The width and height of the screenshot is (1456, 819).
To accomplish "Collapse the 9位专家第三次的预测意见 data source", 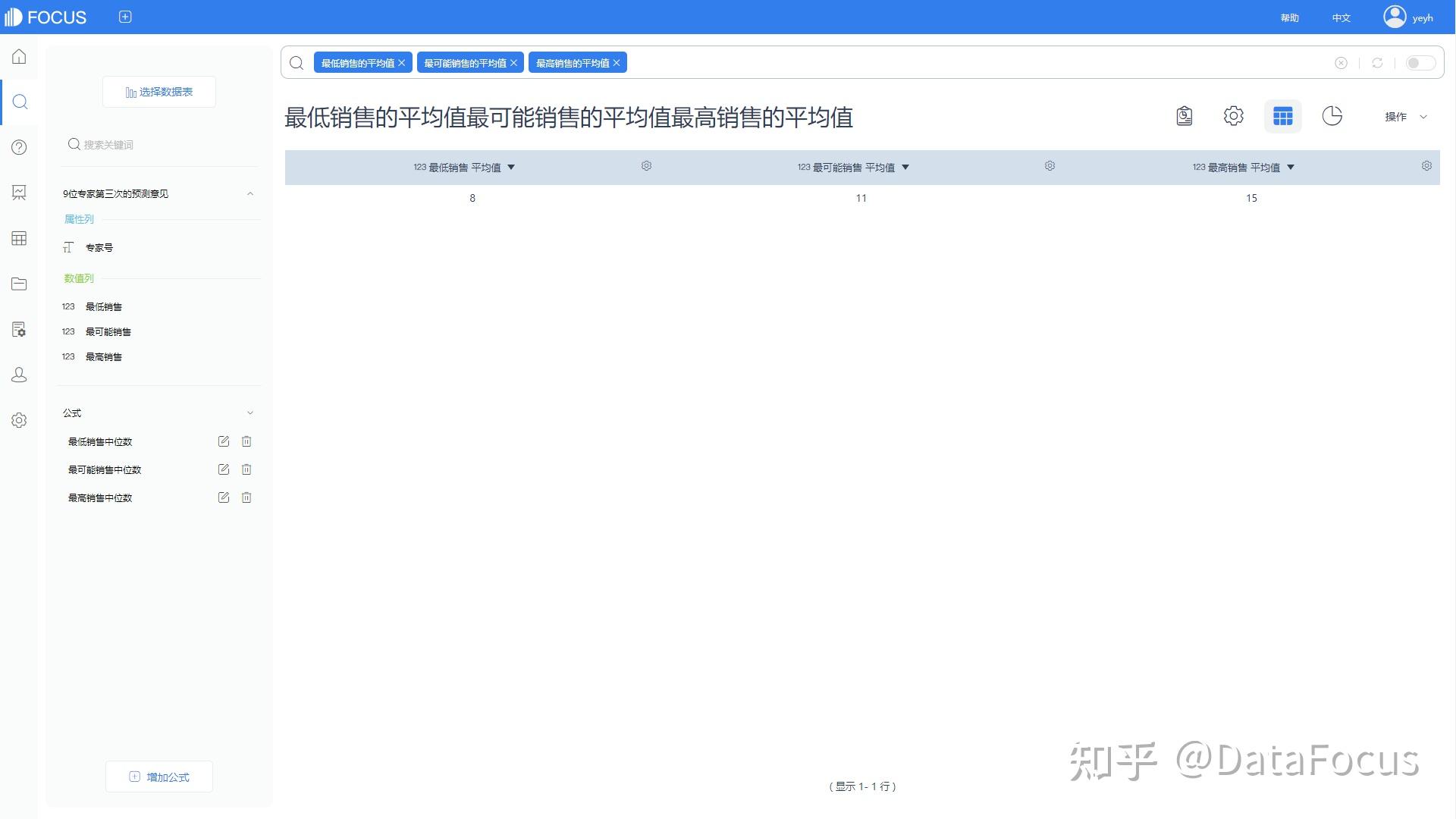I will tap(250, 194).
